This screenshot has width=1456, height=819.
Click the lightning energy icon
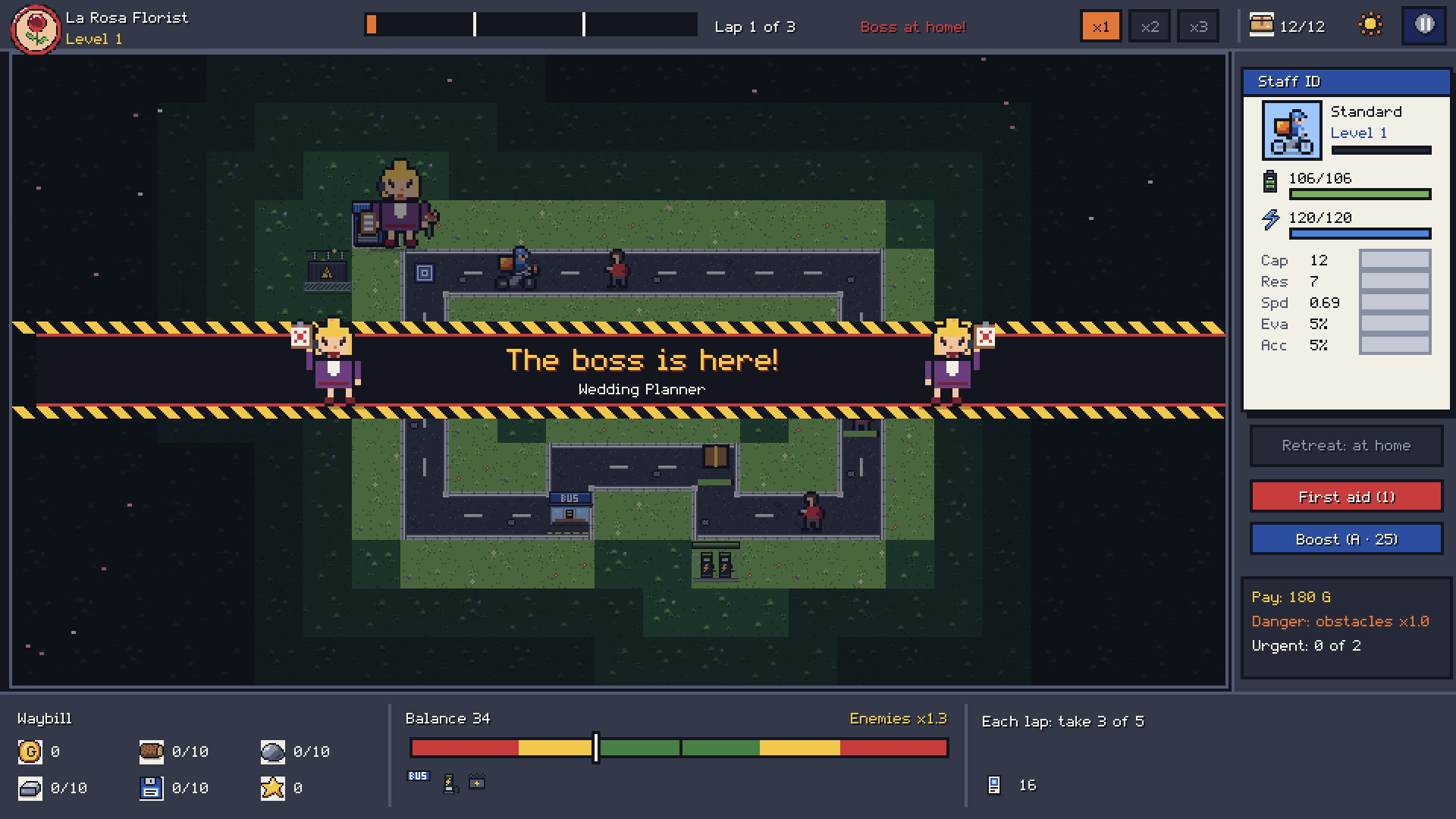[x=1270, y=220]
